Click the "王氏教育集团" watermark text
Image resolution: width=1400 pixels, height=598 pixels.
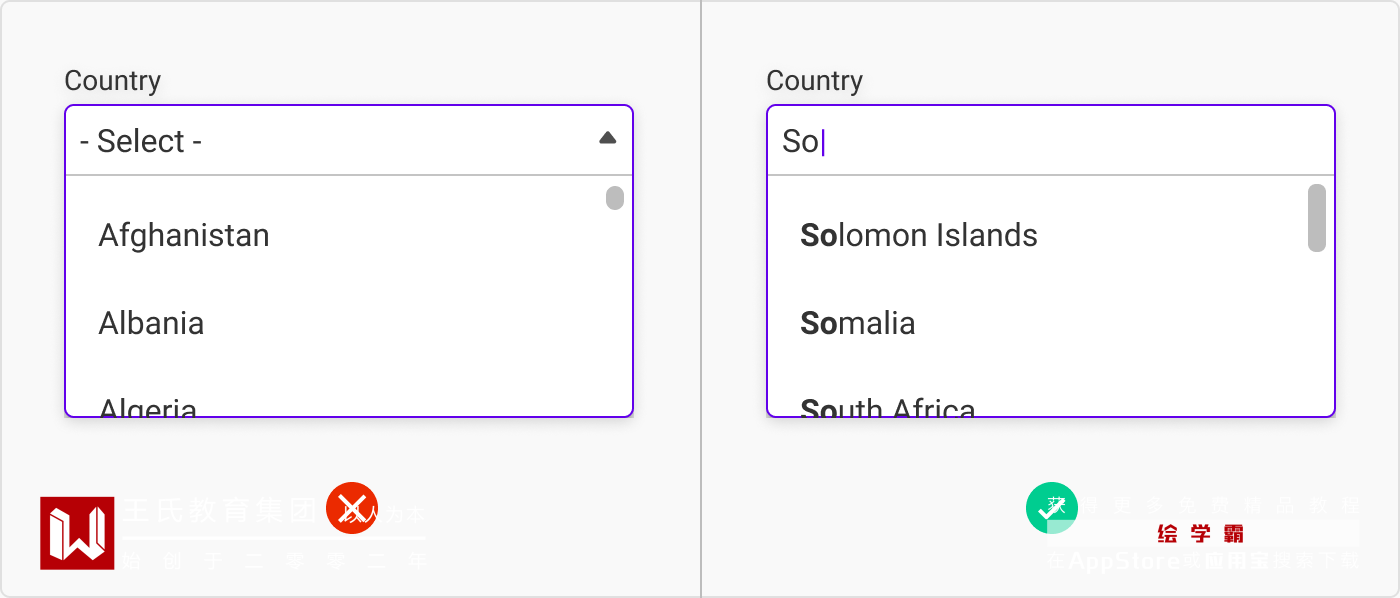point(220,512)
